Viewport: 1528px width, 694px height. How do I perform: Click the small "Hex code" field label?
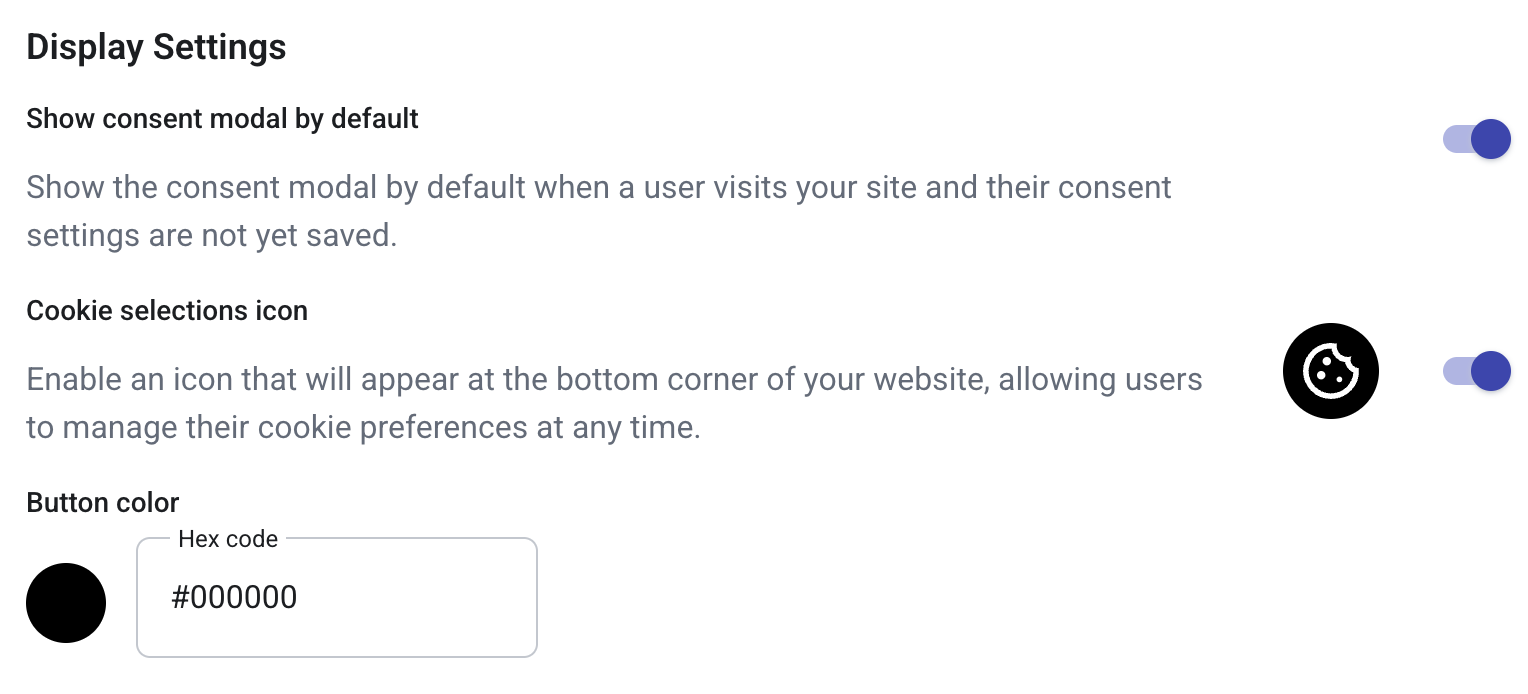point(228,539)
